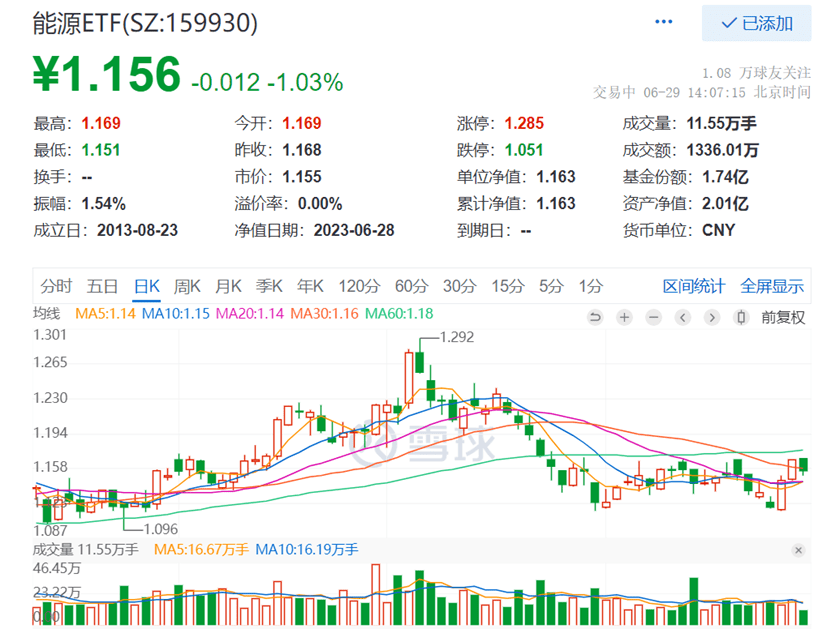831x629 pixels.
Task: Click the 溢价率 value 0.00%
Action: coord(320,203)
